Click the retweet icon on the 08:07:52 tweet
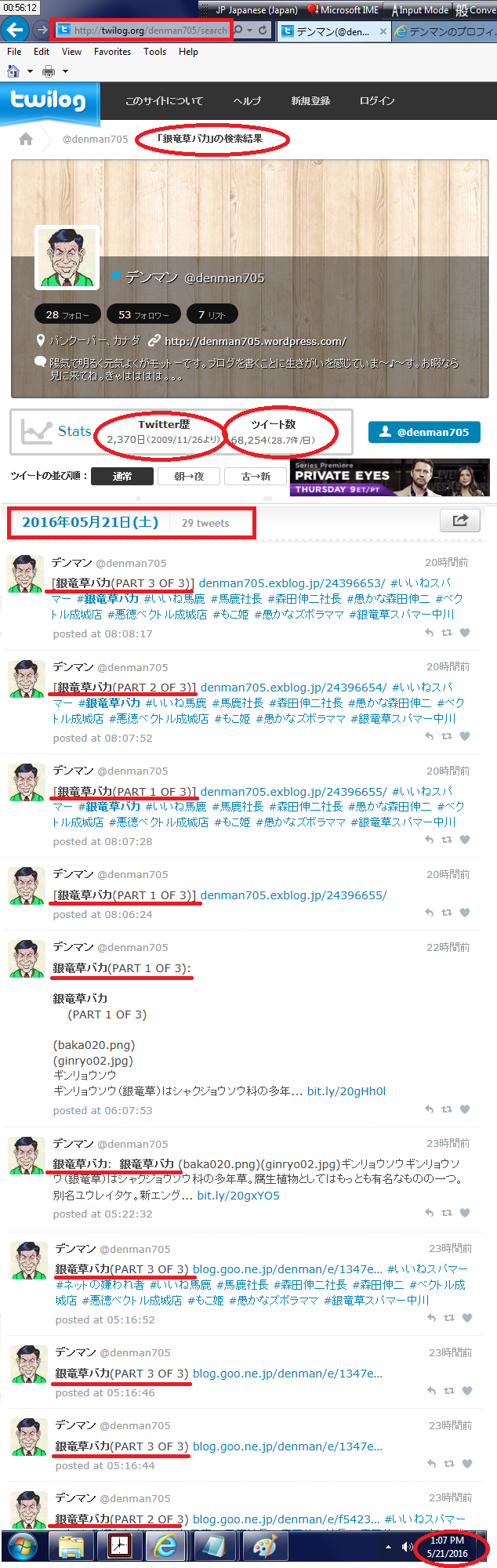Screen dimensions: 497x1568 [x=447, y=737]
